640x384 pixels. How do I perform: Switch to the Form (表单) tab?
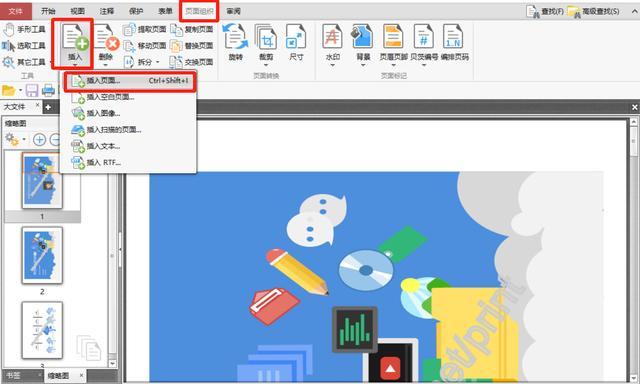pos(165,11)
